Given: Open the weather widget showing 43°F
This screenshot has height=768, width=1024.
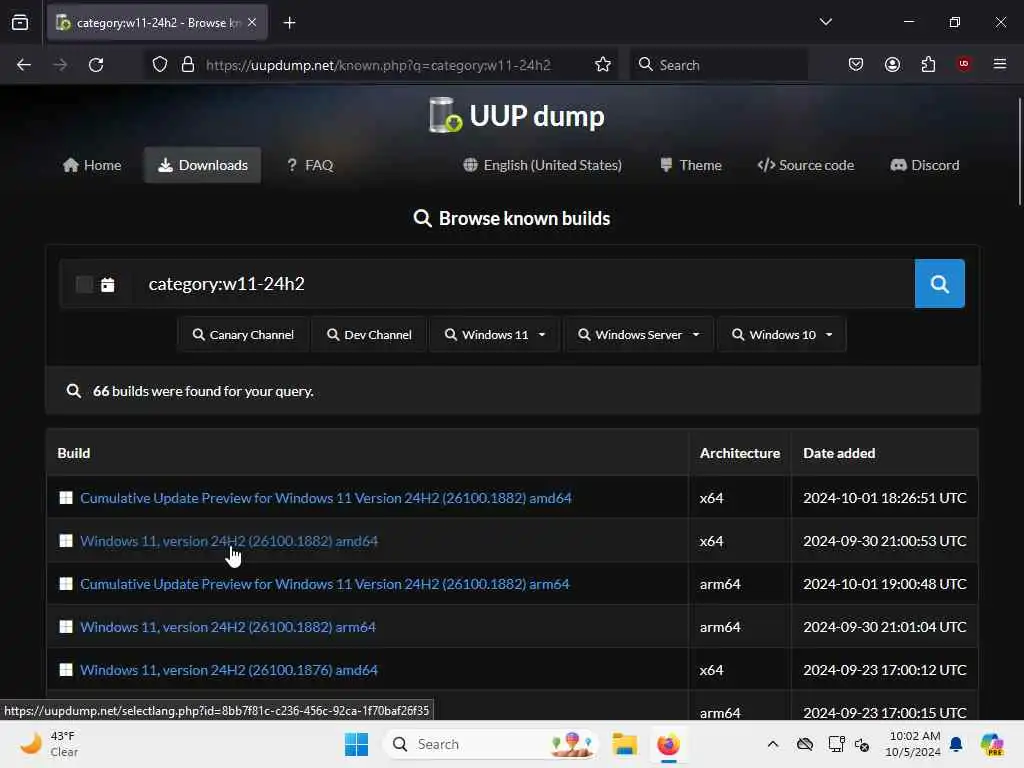Looking at the screenshot, I should click(x=49, y=744).
